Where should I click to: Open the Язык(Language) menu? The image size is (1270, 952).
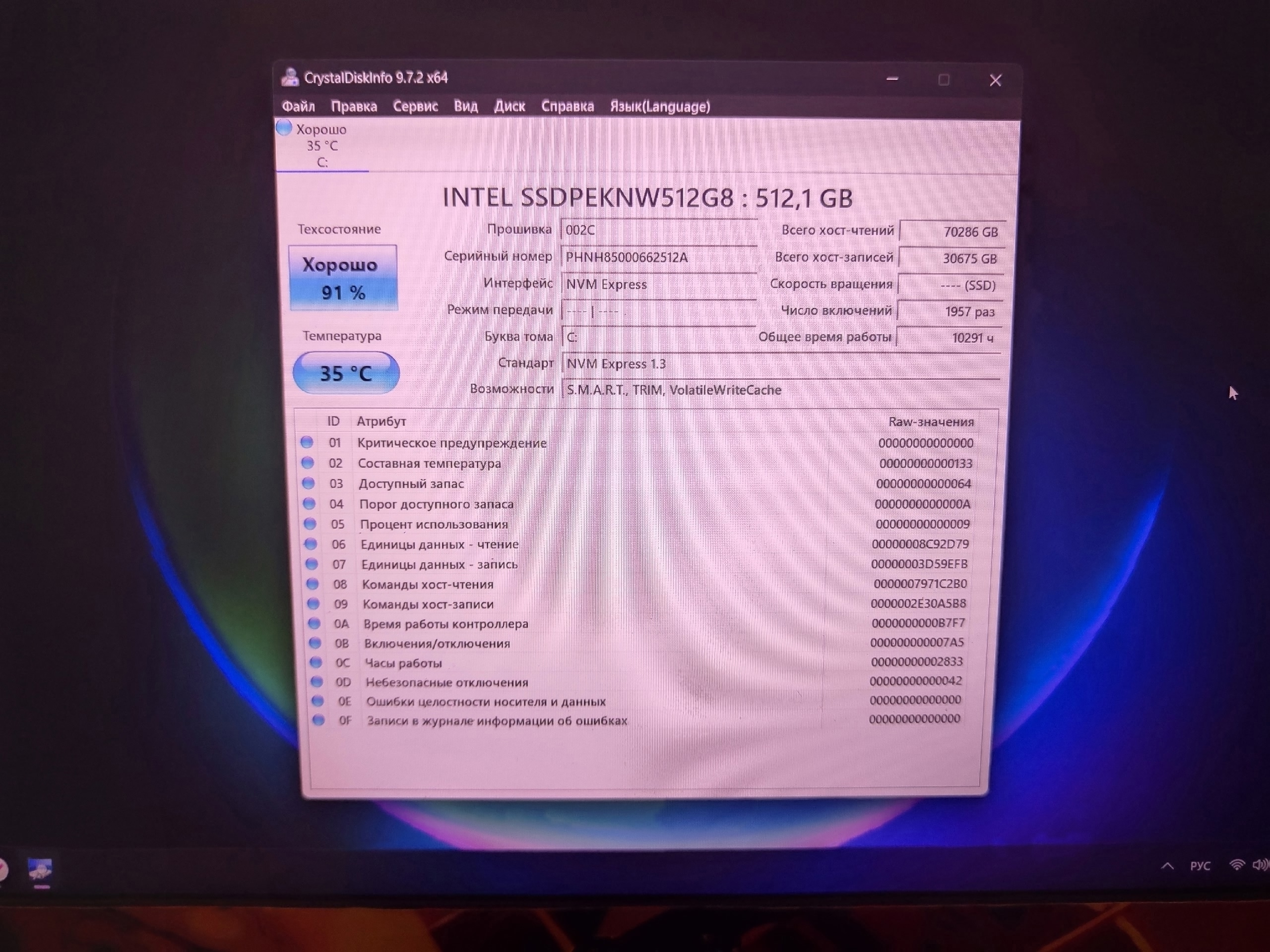tap(660, 107)
